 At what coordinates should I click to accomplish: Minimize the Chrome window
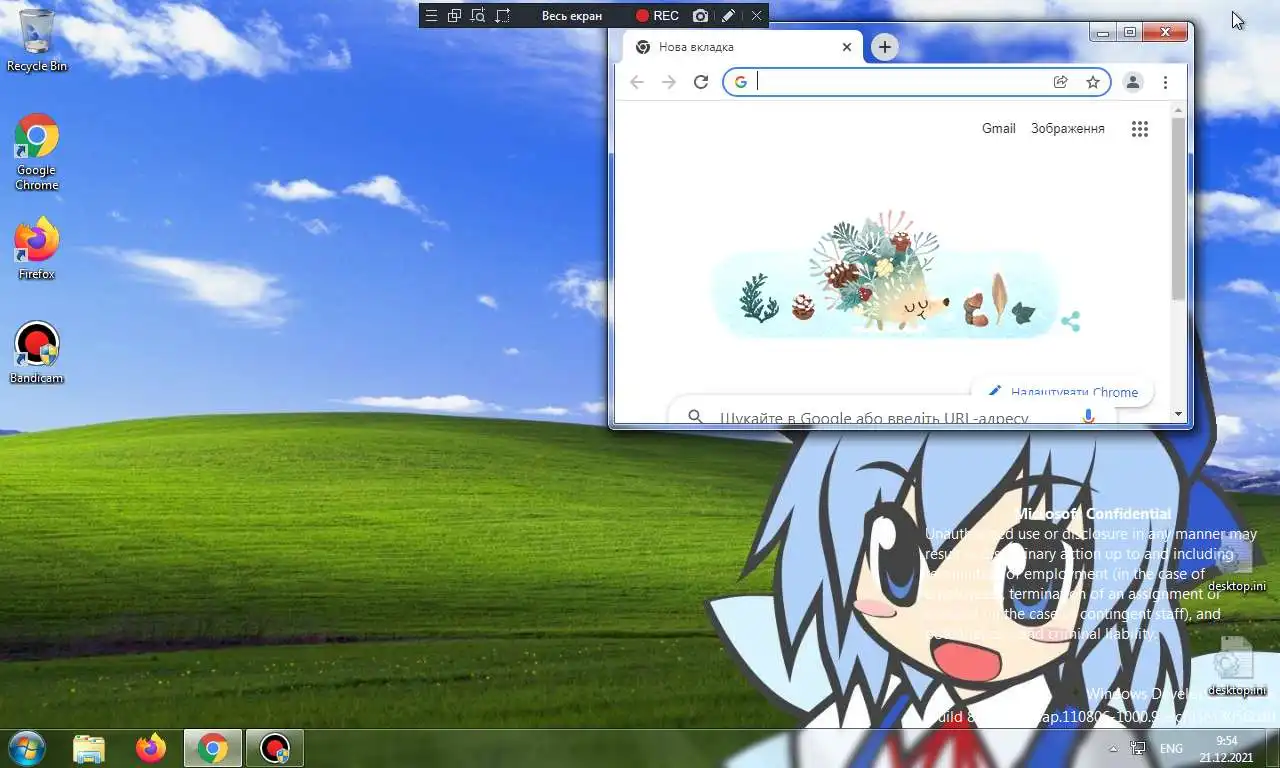coord(1103,33)
